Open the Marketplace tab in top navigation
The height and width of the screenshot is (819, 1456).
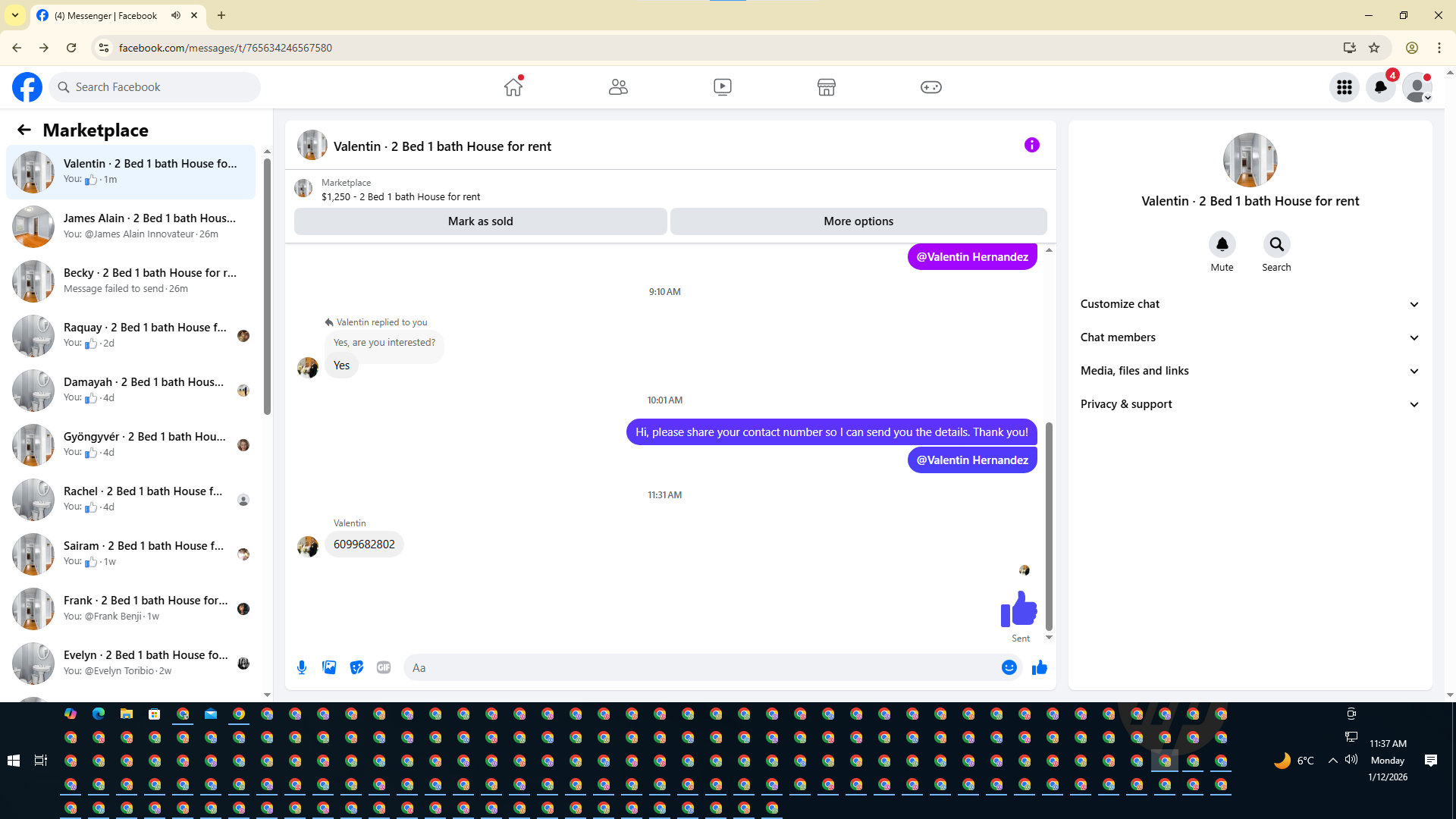tap(826, 87)
